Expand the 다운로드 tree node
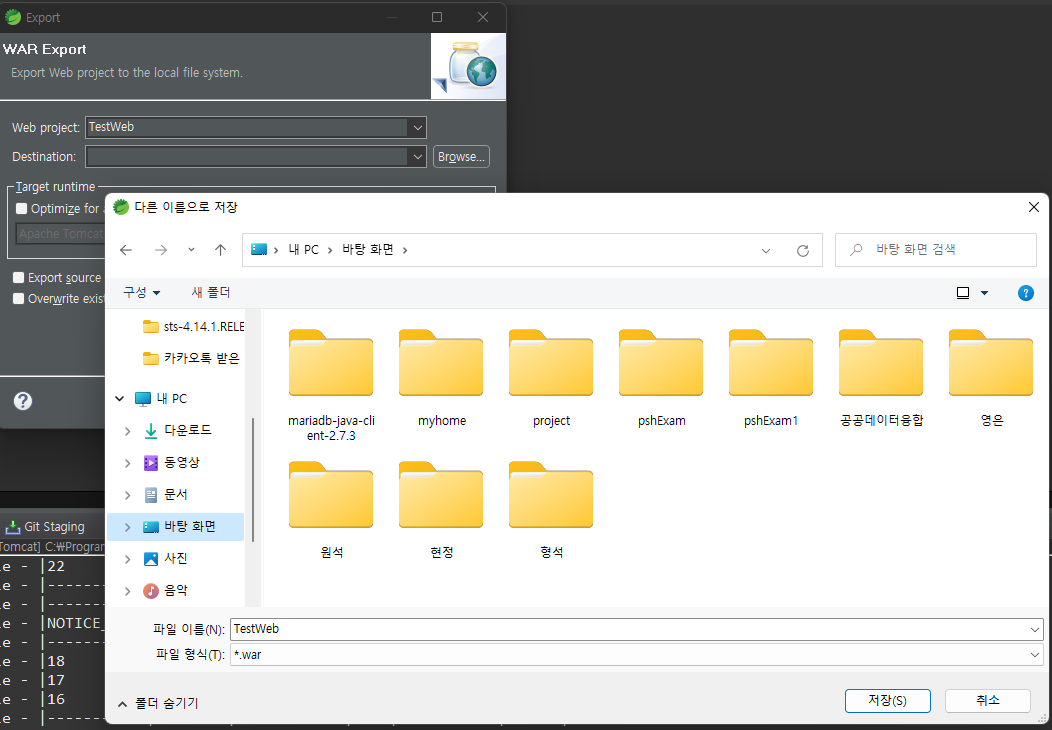Screen dimensions: 1052x730 (127, 431)
